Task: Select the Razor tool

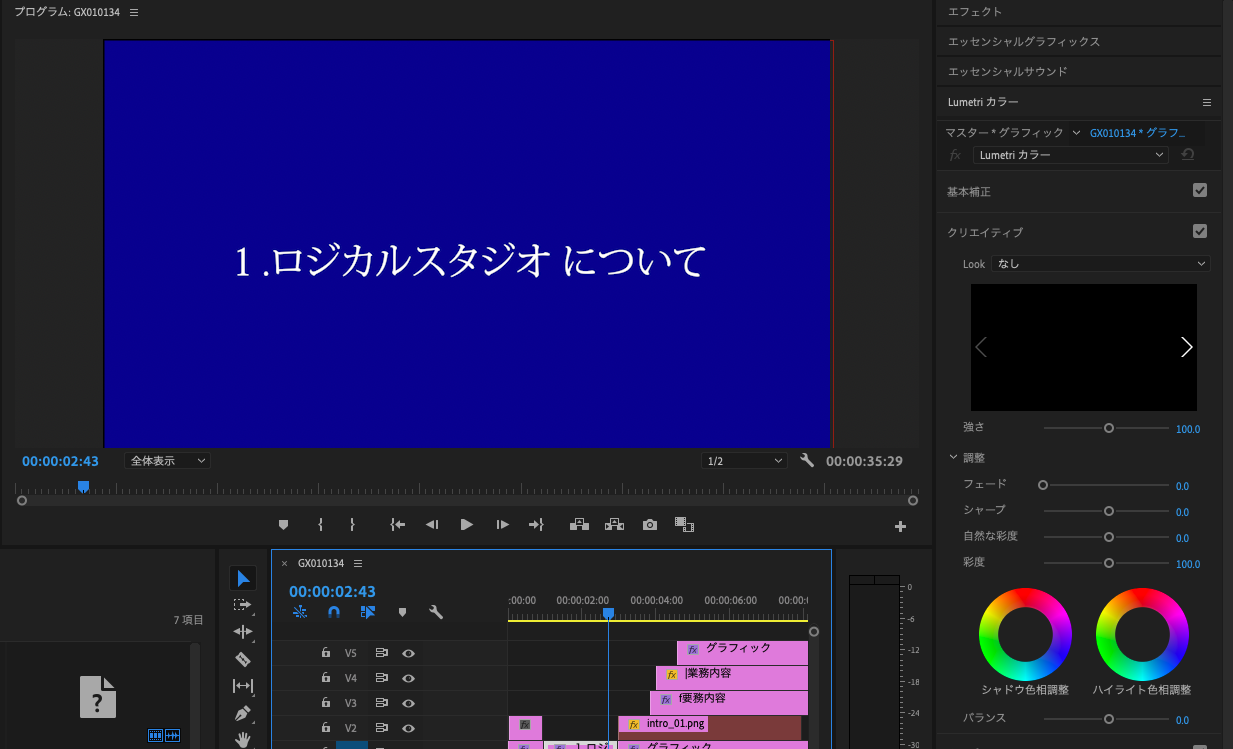Action: coord(243,659)
